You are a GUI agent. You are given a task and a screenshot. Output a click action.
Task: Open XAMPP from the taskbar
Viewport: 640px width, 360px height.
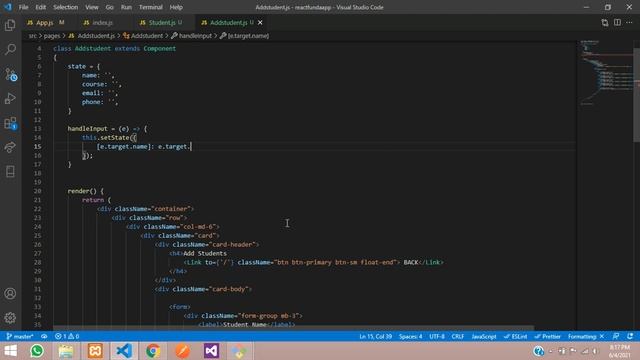[95, 351]
